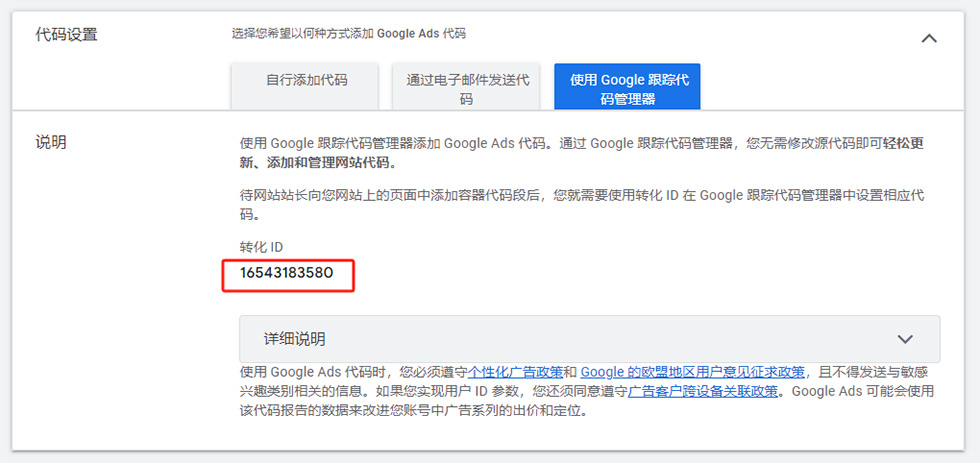Click the bold text 添加和管理网站代码
The image size is (980, 463).
[x=330, y=162]
